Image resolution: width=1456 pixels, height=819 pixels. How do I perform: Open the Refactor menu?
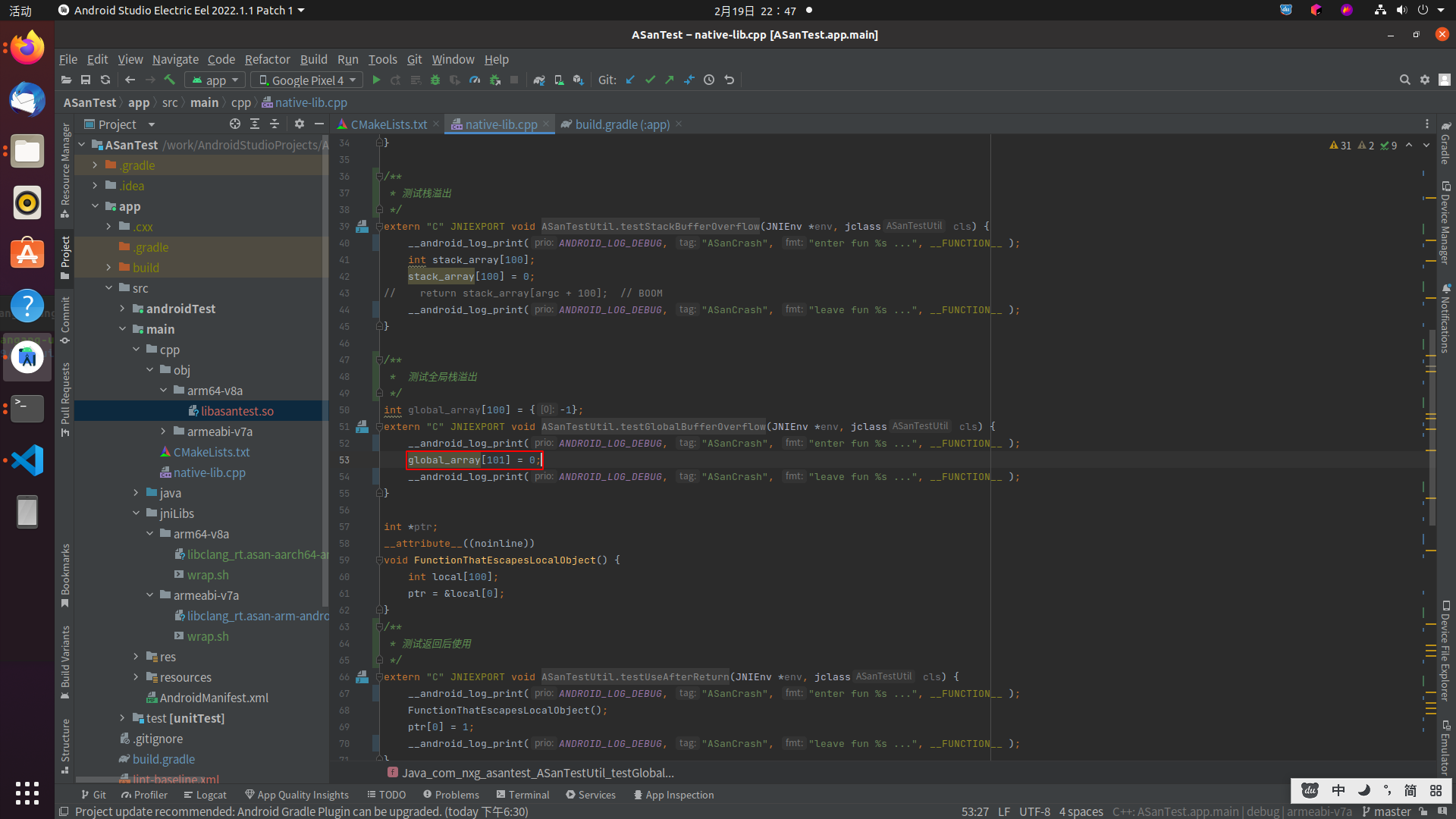[x=267, y=59]
